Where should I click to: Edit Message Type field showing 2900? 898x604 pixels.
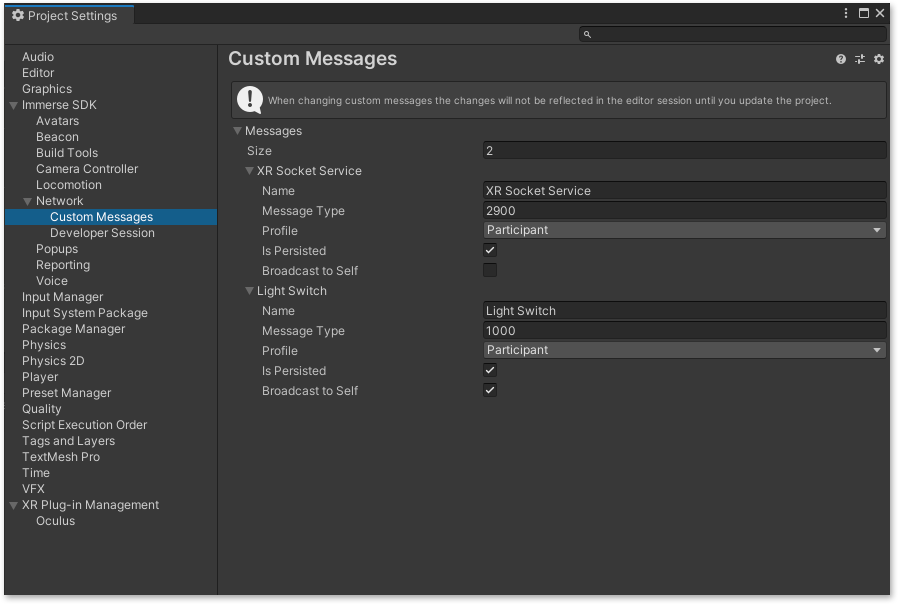tap(684, 211)
